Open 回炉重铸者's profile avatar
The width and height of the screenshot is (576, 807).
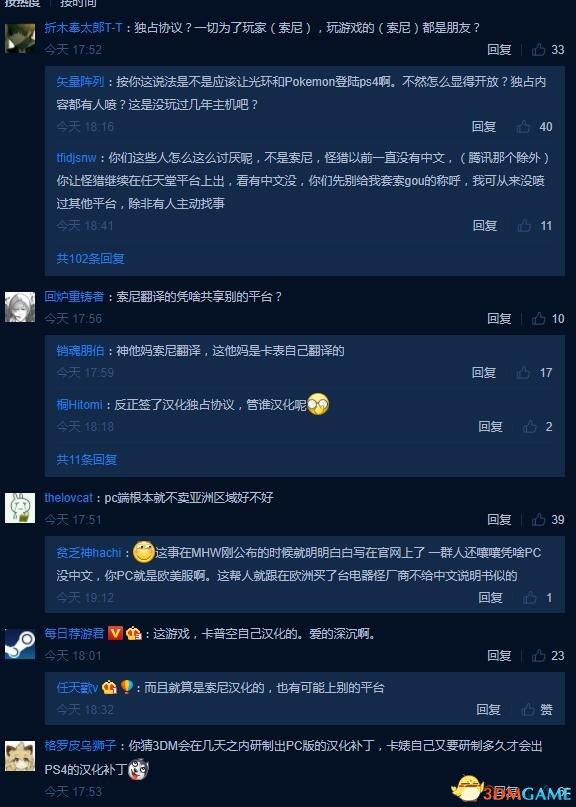coord(20,307)
